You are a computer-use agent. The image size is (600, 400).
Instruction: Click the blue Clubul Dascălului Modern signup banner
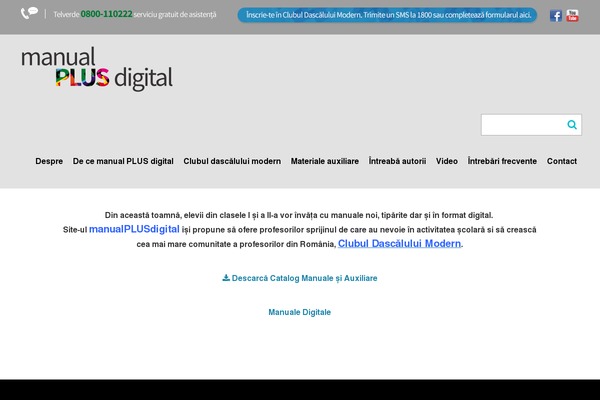(x=387, y=15)
